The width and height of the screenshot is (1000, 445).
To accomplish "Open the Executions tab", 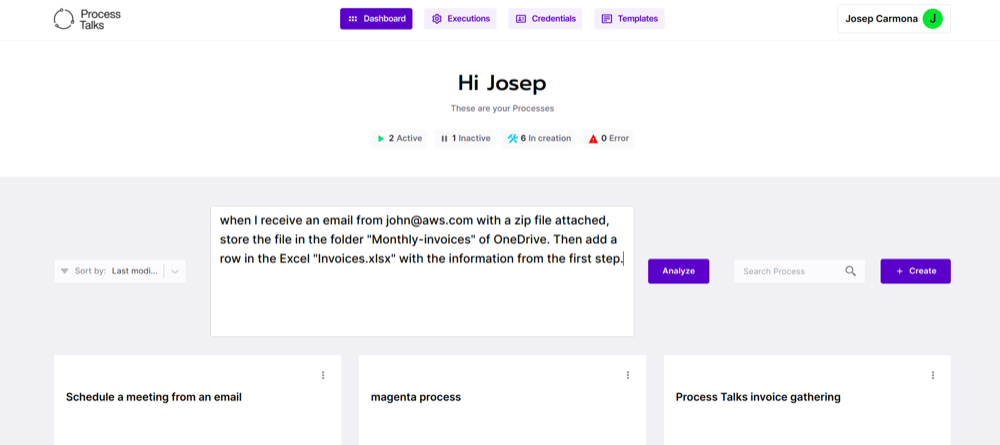I will click(460, 18).
